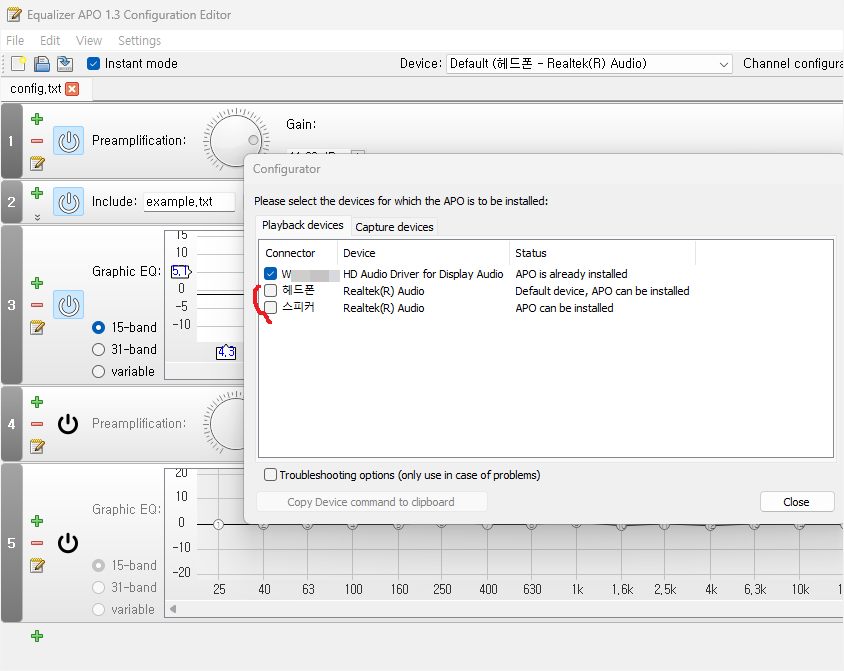Open the Device dropdown list
844x671 pixels.
[x=590, y=64]
